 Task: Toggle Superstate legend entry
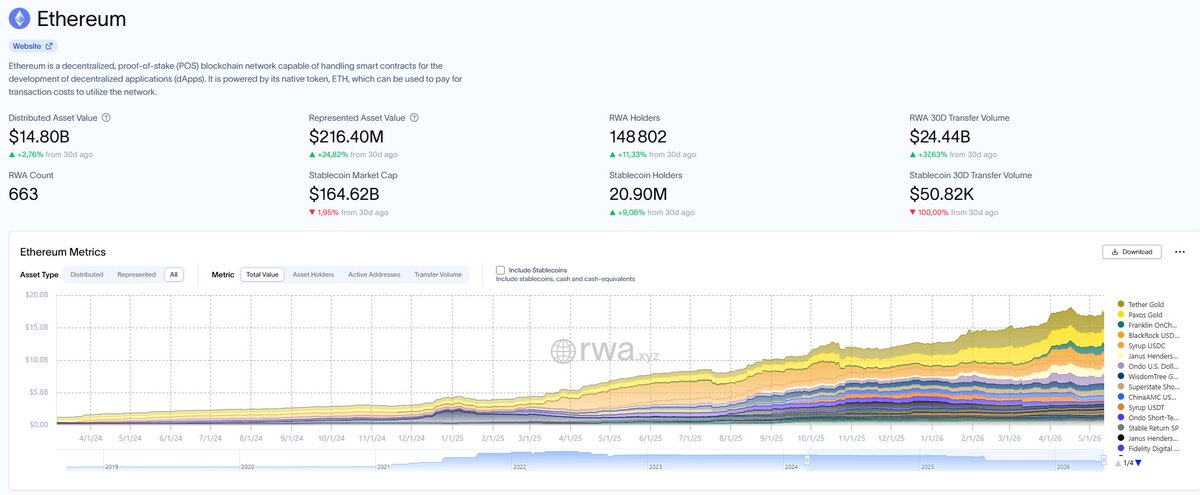pos(1149,387)
